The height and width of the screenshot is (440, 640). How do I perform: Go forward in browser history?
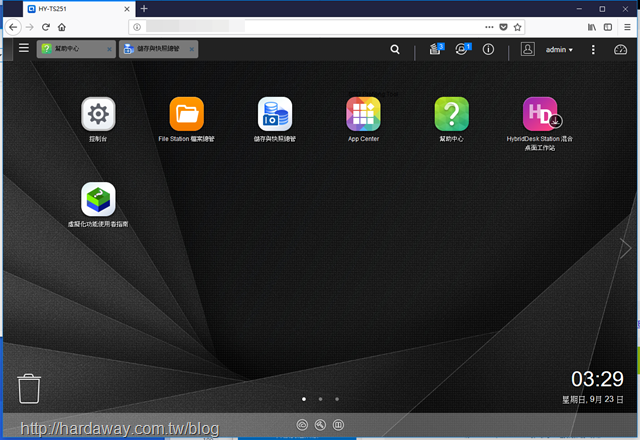pos(29,27)
